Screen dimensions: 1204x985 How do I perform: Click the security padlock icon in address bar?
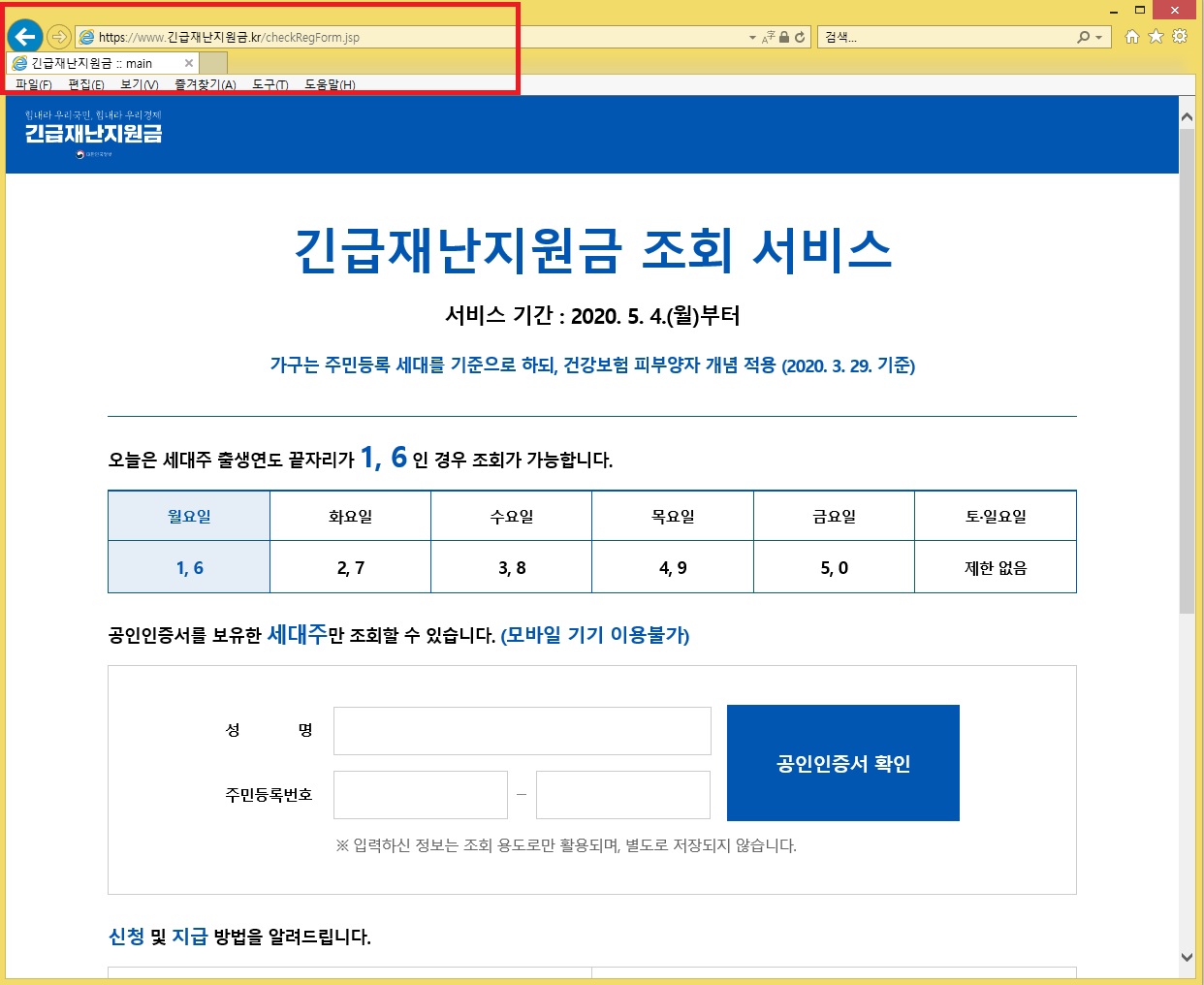tap(784, 37)
